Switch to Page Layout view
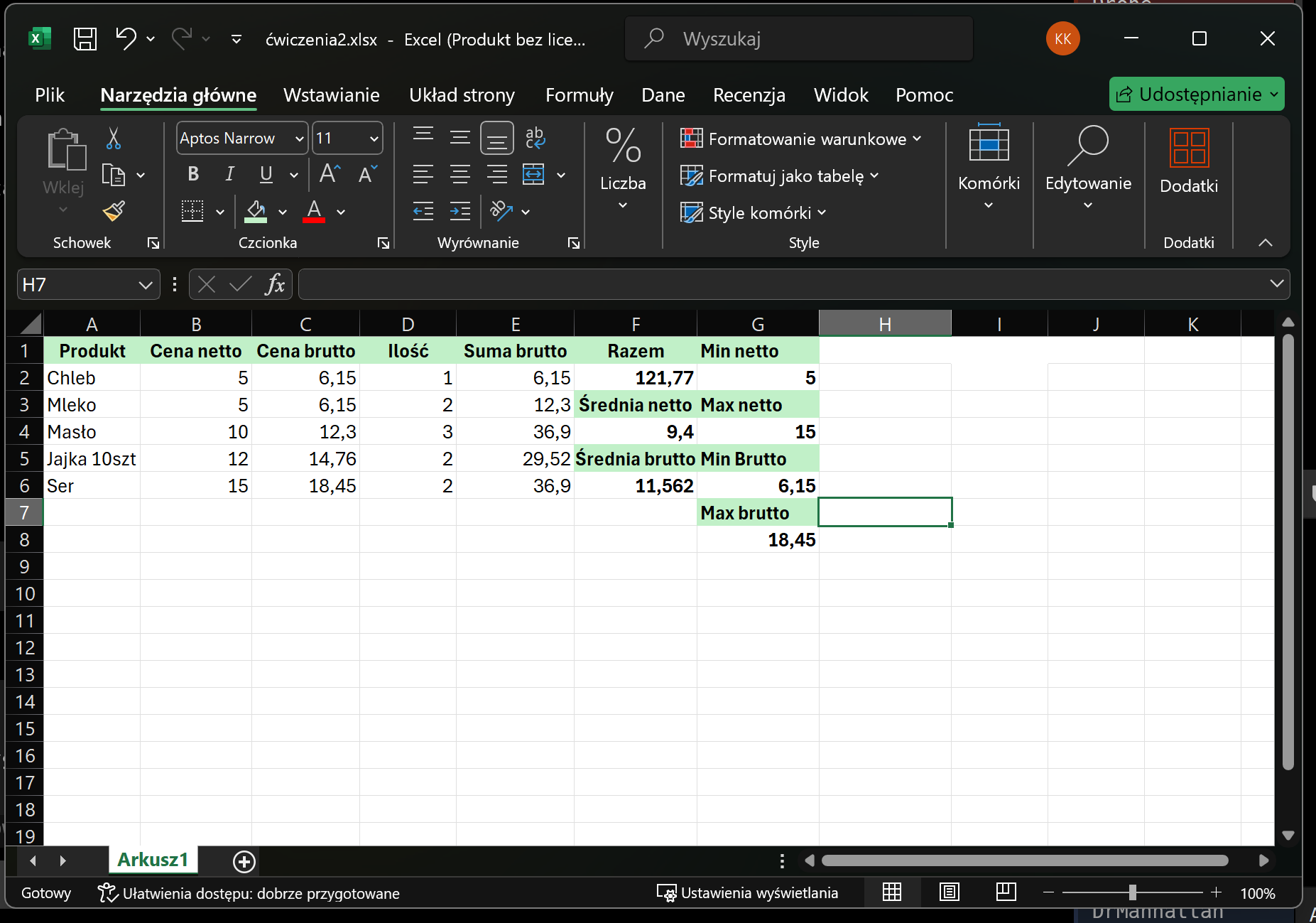The image size is (1316, 923). pyautogui.click(x=949, y=892)
